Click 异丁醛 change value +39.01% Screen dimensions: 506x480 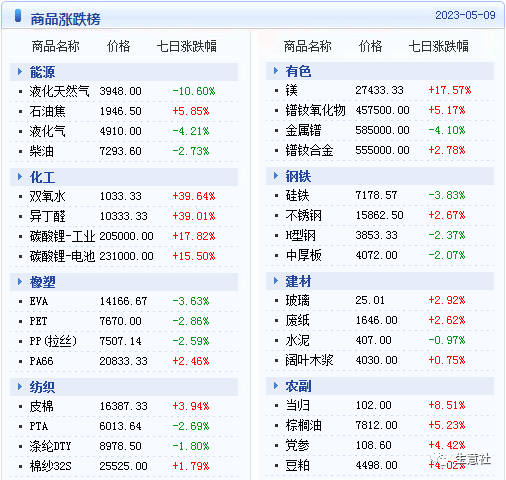[x=194, y=216]
